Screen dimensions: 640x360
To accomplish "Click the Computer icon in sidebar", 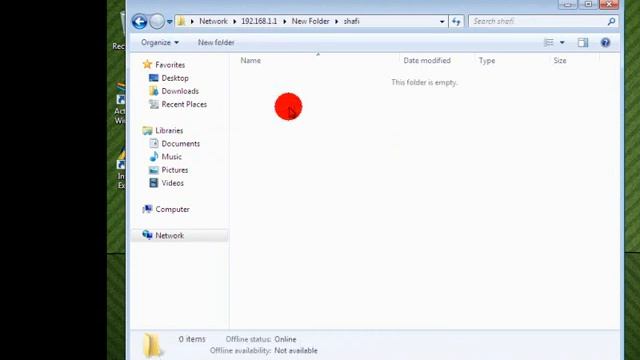I will point(147,209).
